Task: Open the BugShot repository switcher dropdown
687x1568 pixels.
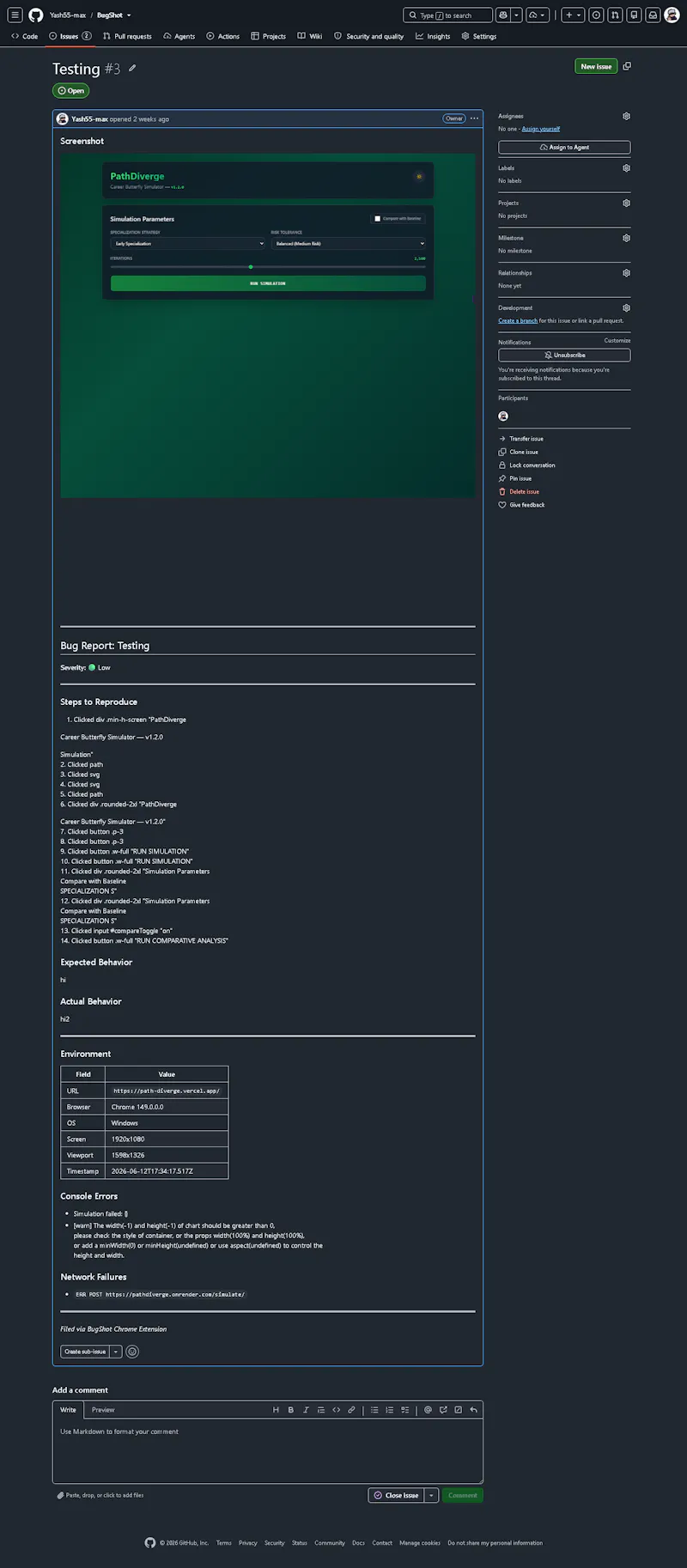Action: (x=129, y=15)
